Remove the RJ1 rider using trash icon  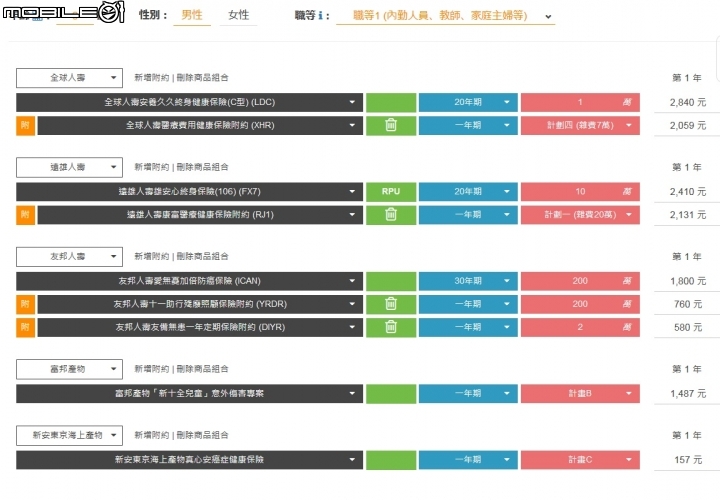[x=391, y=214]
